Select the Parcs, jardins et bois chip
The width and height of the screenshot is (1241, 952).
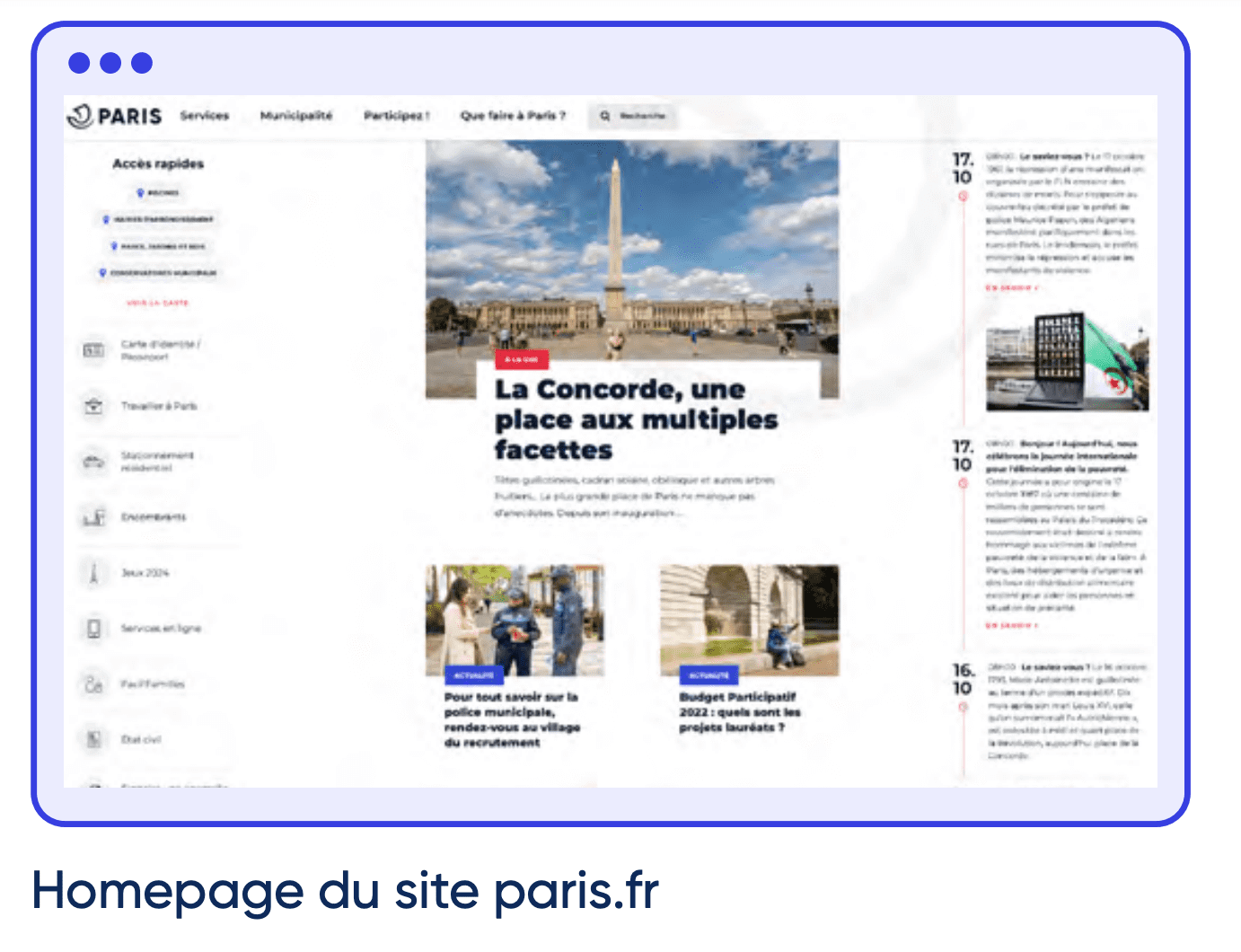tap(158, 246)
